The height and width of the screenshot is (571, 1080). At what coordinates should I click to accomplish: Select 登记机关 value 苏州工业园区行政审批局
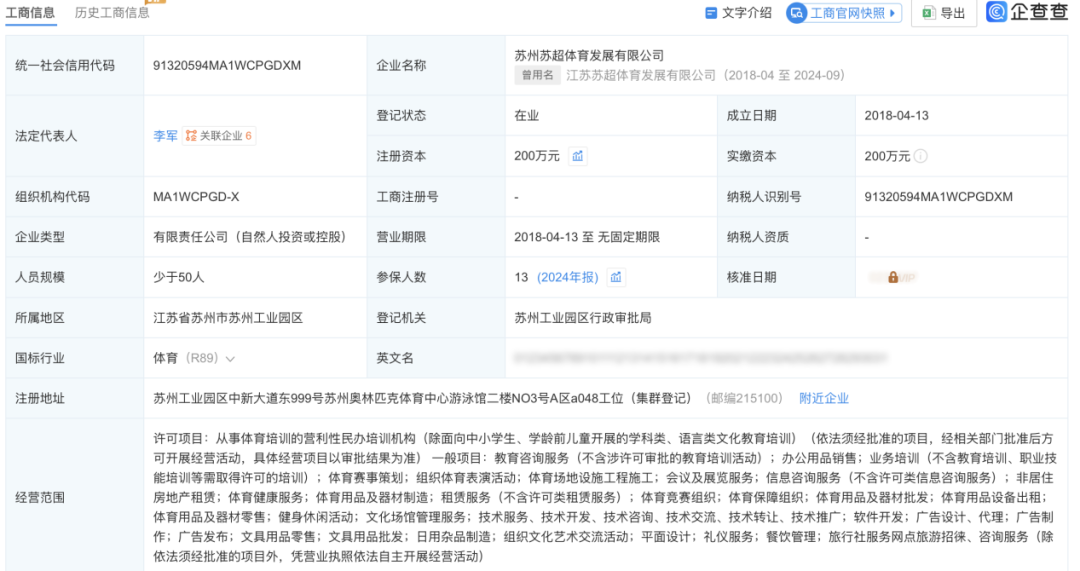point(583,318)
